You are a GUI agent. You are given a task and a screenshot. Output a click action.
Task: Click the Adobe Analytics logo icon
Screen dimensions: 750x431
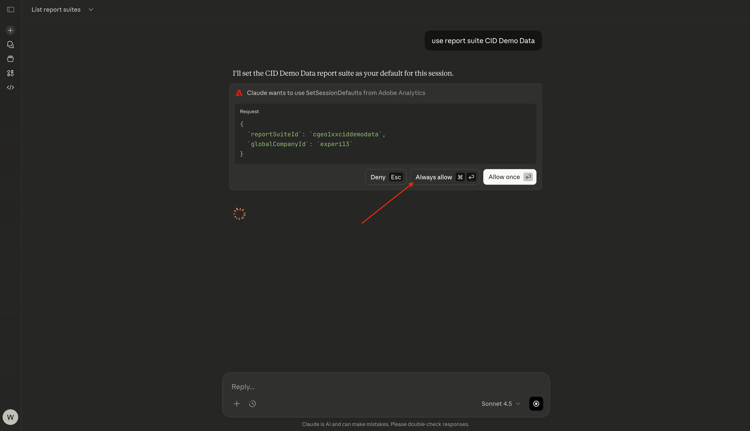239,93
